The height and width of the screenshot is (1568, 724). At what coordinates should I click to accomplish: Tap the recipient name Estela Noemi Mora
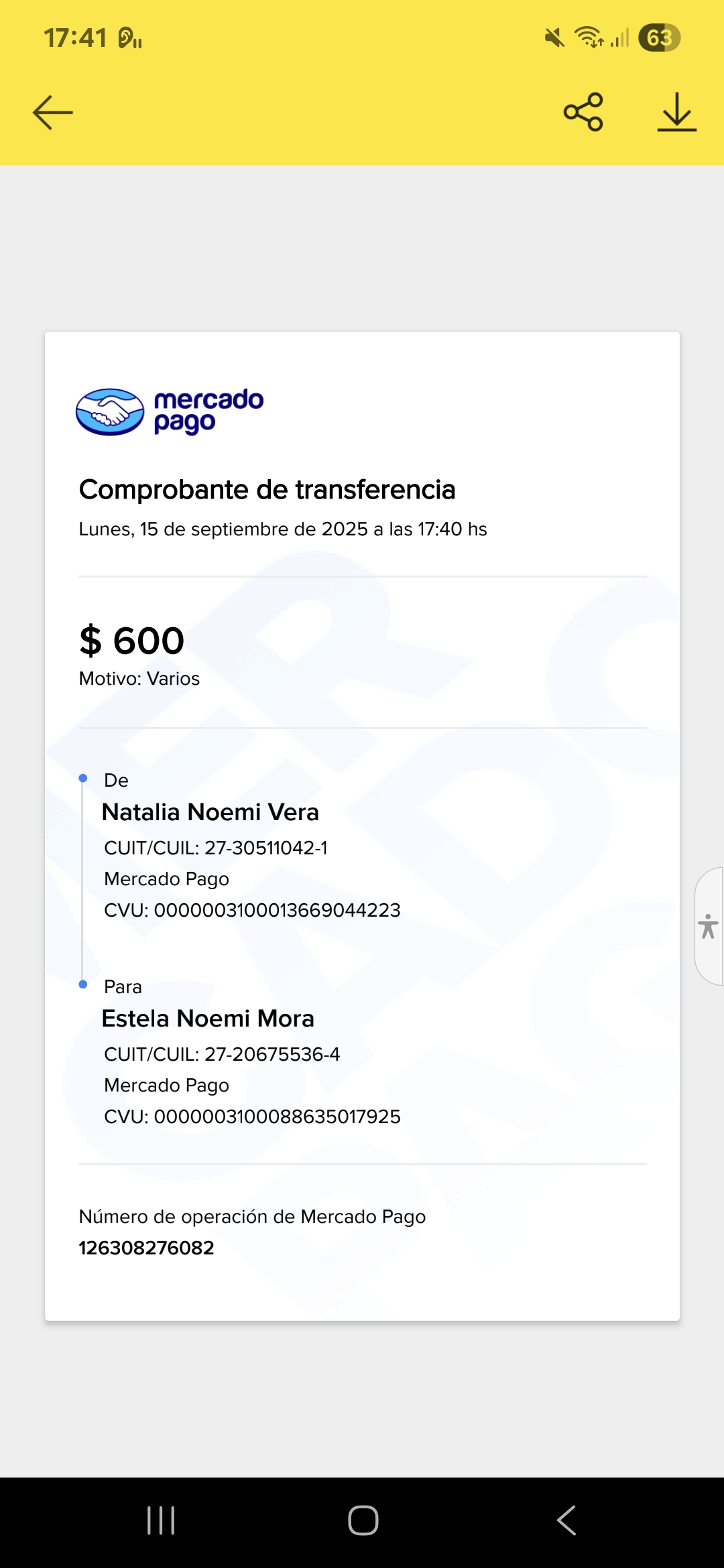pyautogui.click(x=208, y=1019)
